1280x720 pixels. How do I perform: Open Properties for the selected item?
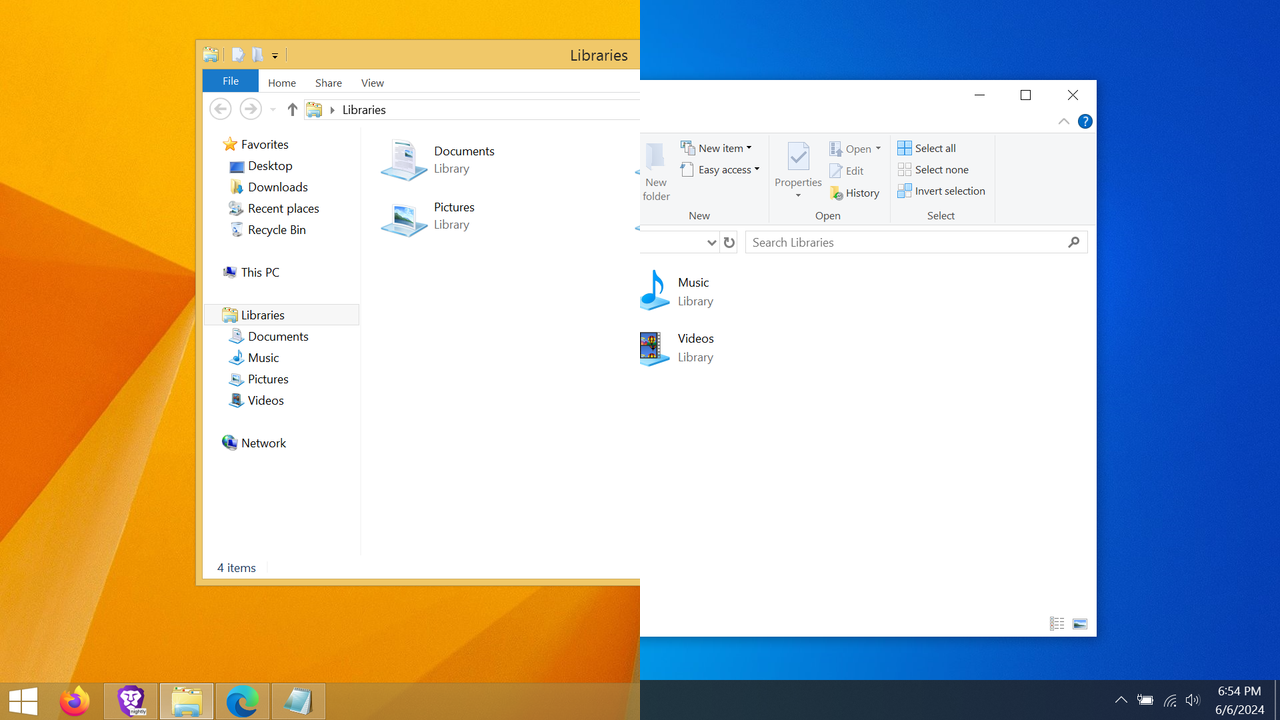pos(797,170)
